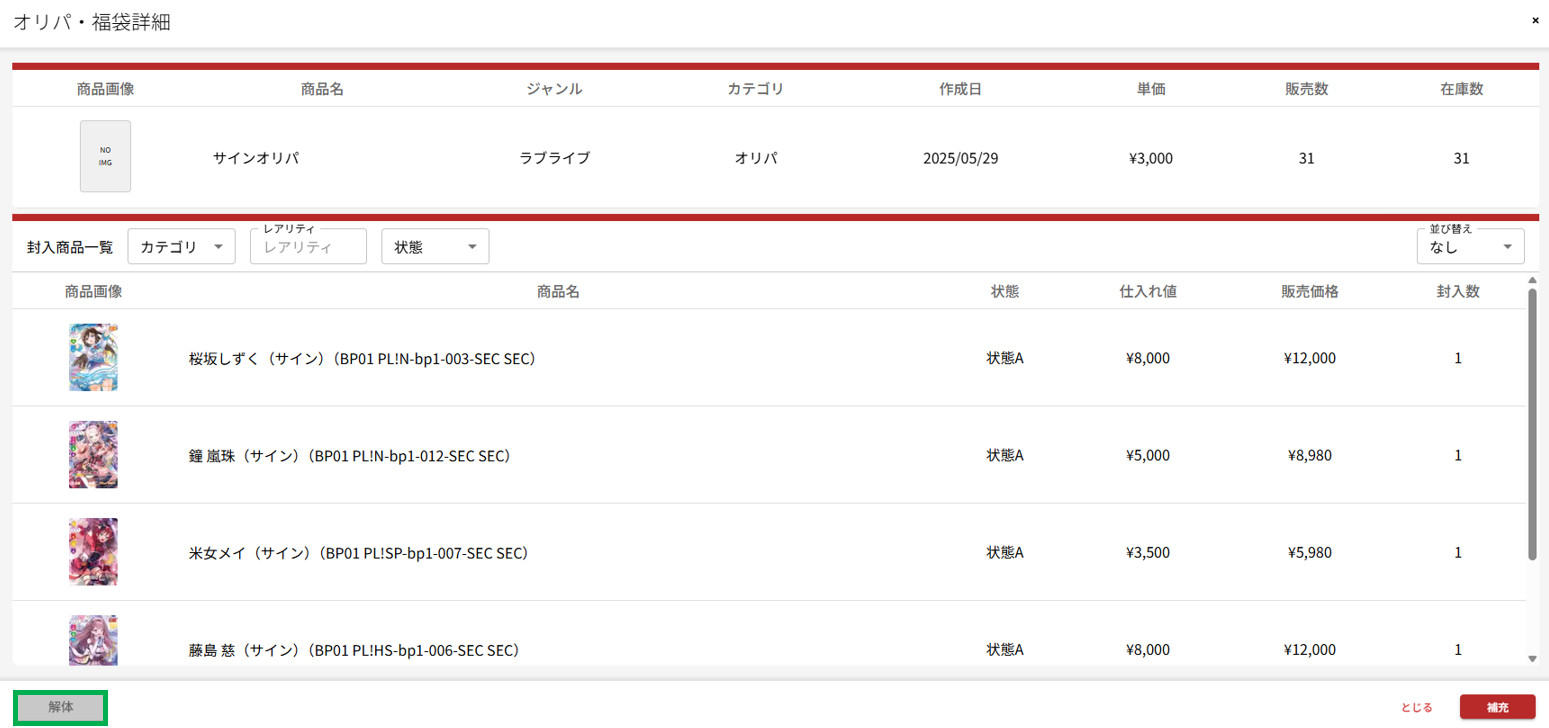Open the 並び替え sort dropdown

coord(1470,247)
